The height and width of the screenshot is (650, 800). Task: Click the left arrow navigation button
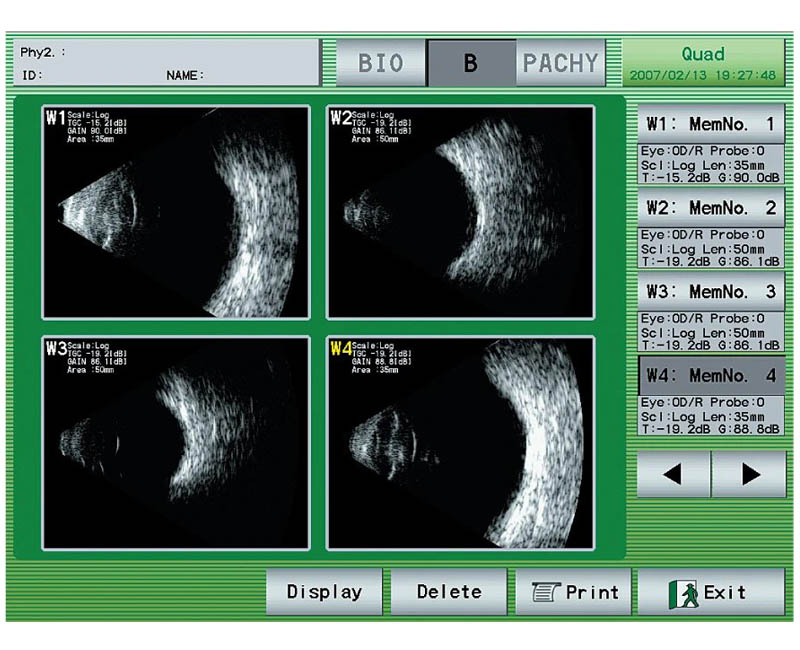[672, 473]
